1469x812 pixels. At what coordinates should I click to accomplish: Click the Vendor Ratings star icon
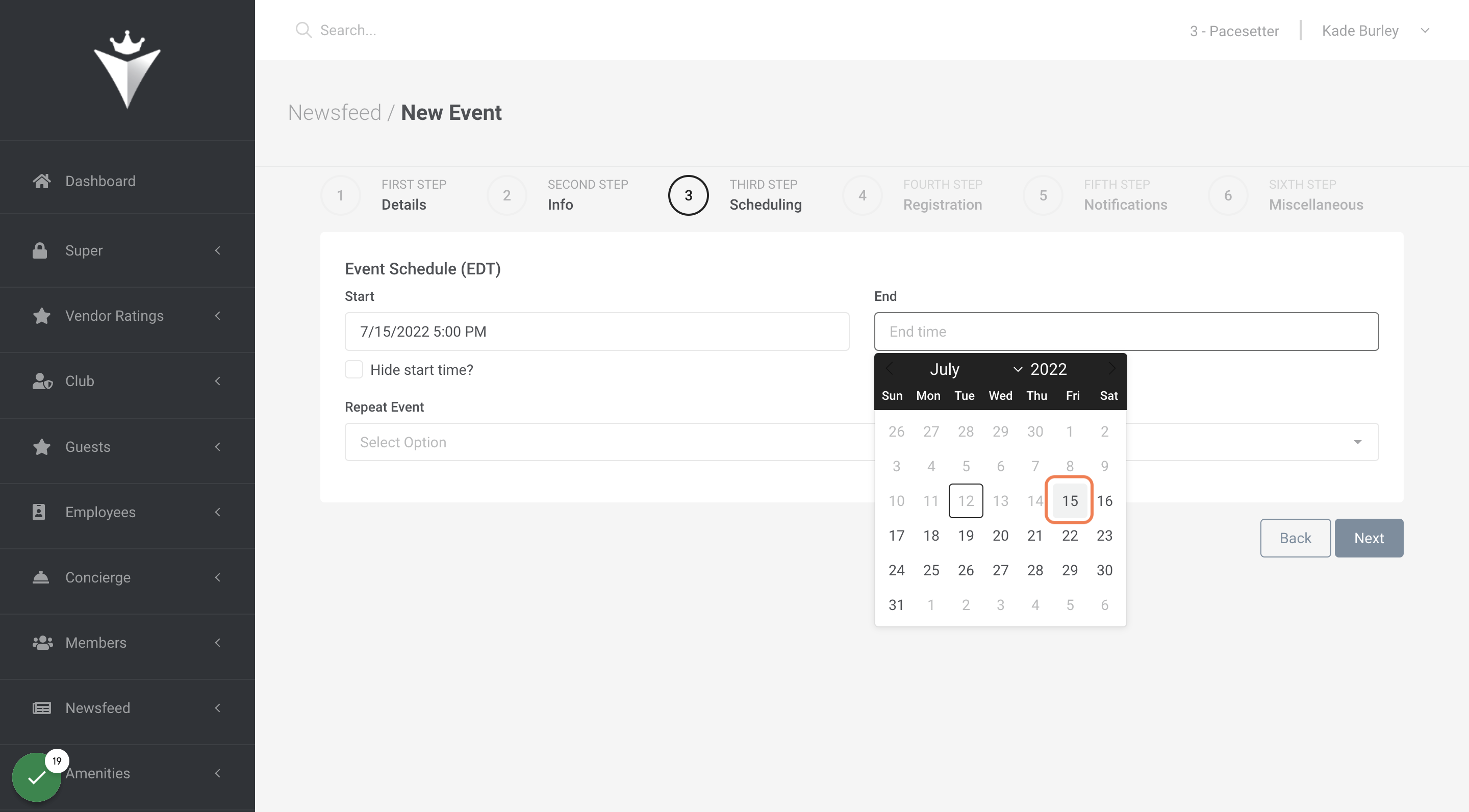(42, 316)
